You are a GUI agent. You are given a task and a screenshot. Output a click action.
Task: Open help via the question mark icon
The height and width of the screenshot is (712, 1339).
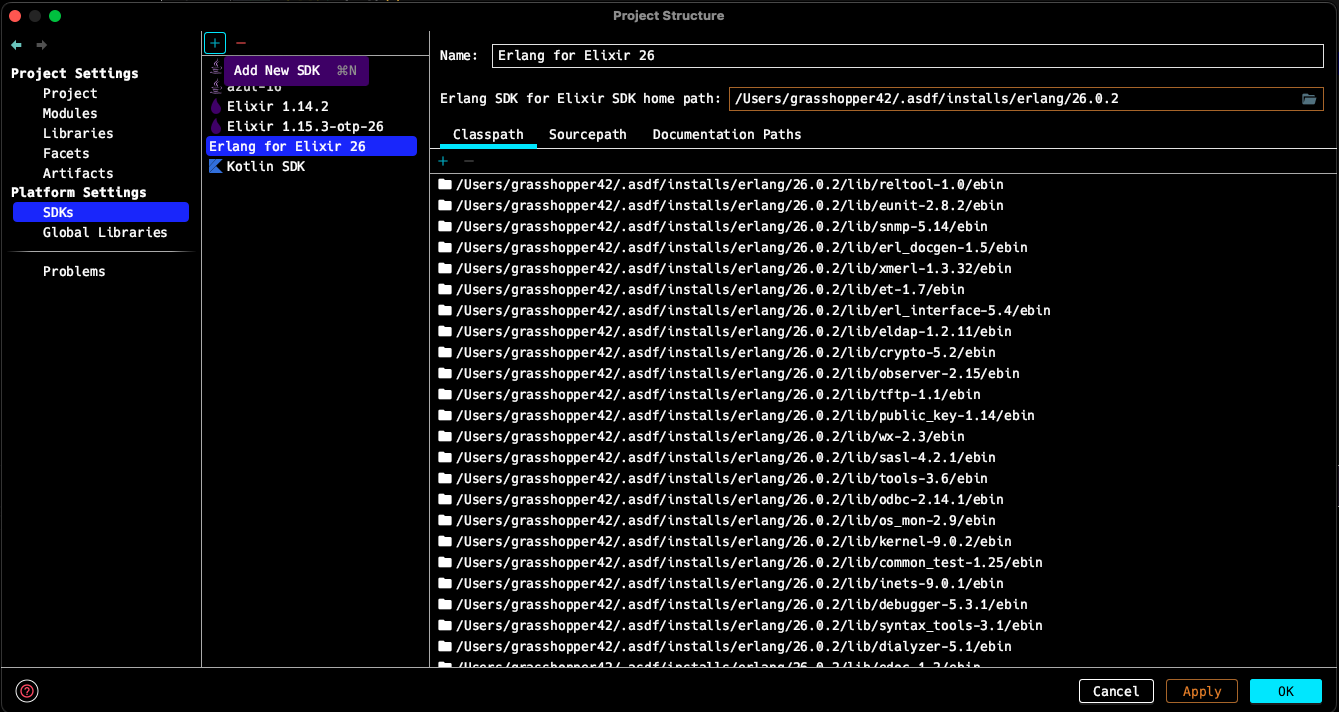27,690
